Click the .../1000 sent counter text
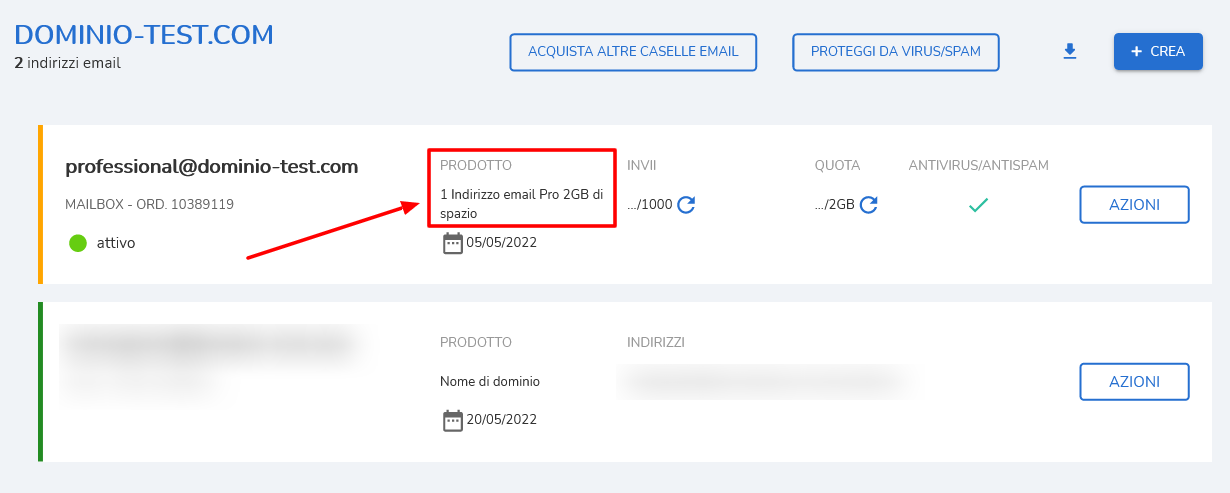 pyautogui.click(x=649, y=205)
